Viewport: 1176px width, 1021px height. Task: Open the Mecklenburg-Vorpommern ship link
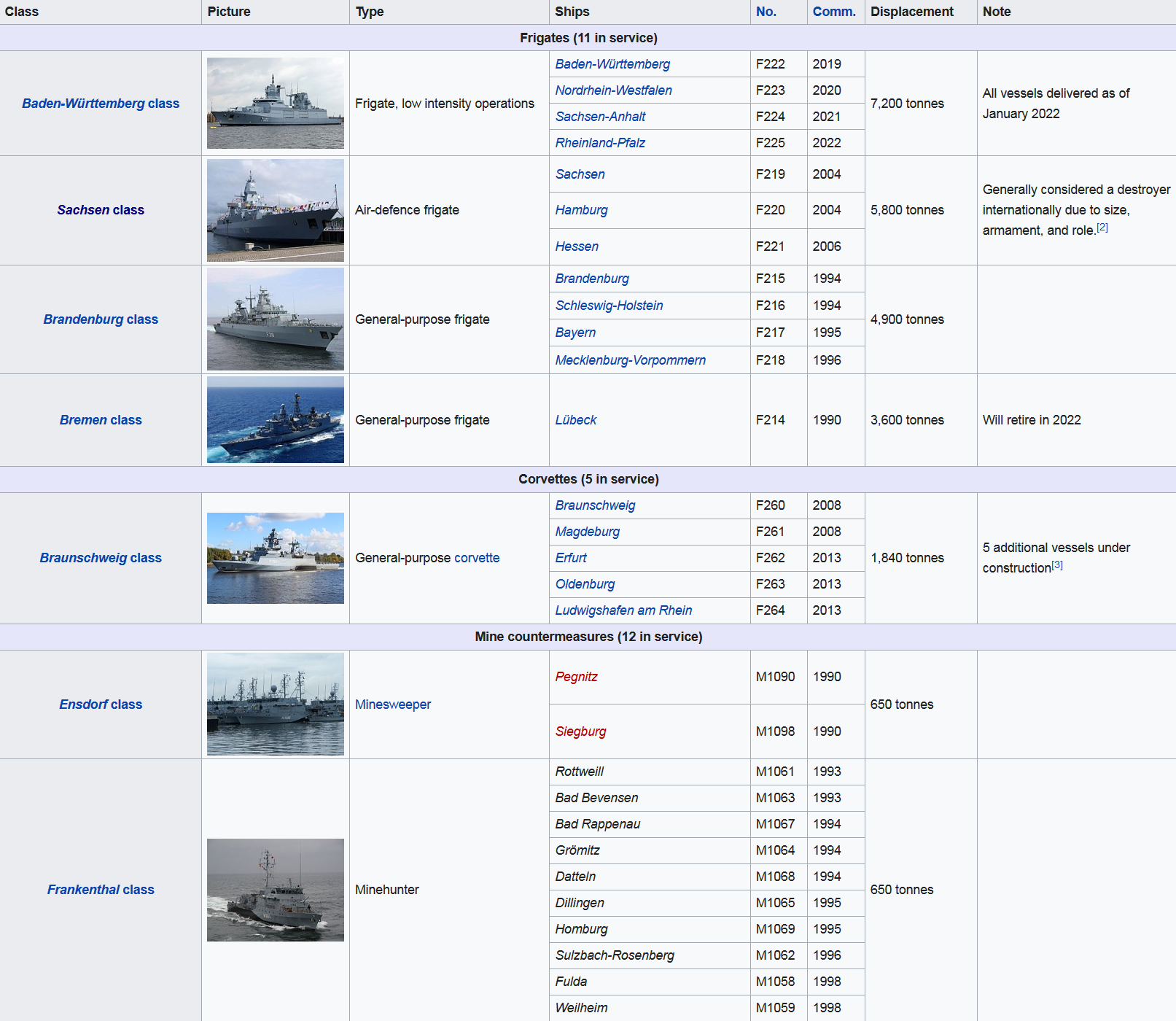[x=631, y=360]
